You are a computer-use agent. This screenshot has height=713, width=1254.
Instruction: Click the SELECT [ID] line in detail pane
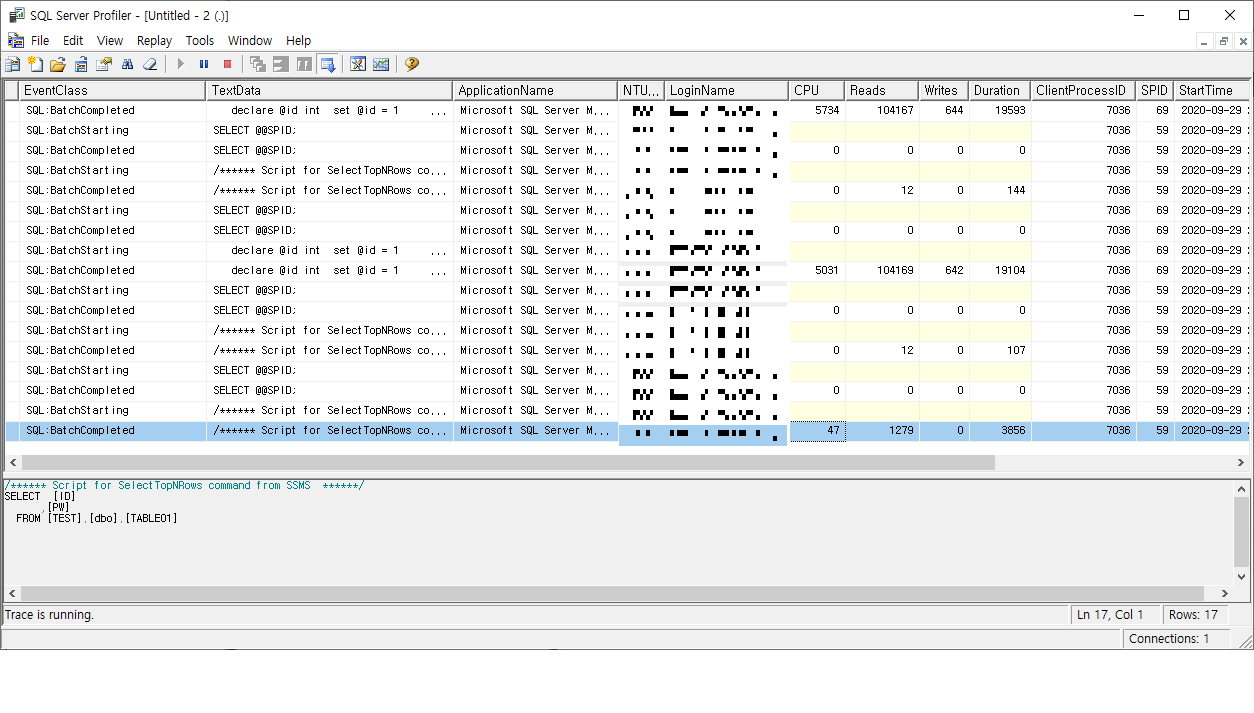(40, 496)
